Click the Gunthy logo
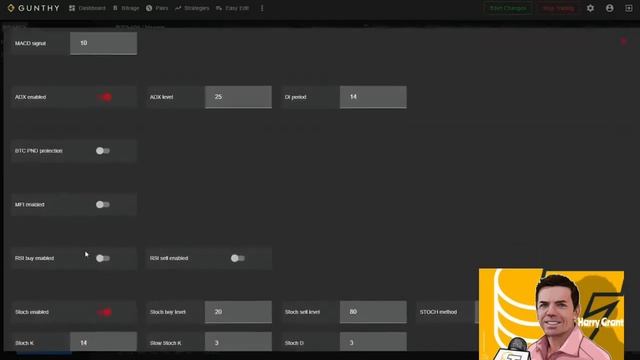The height and width of the screenshot is (360, 640). 33,8
